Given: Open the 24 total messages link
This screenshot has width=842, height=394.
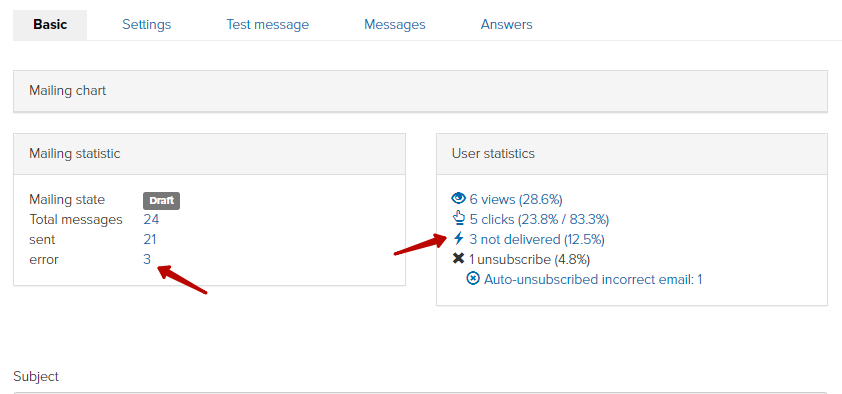Looking at the screenshot, I should (x=151, y=220).
